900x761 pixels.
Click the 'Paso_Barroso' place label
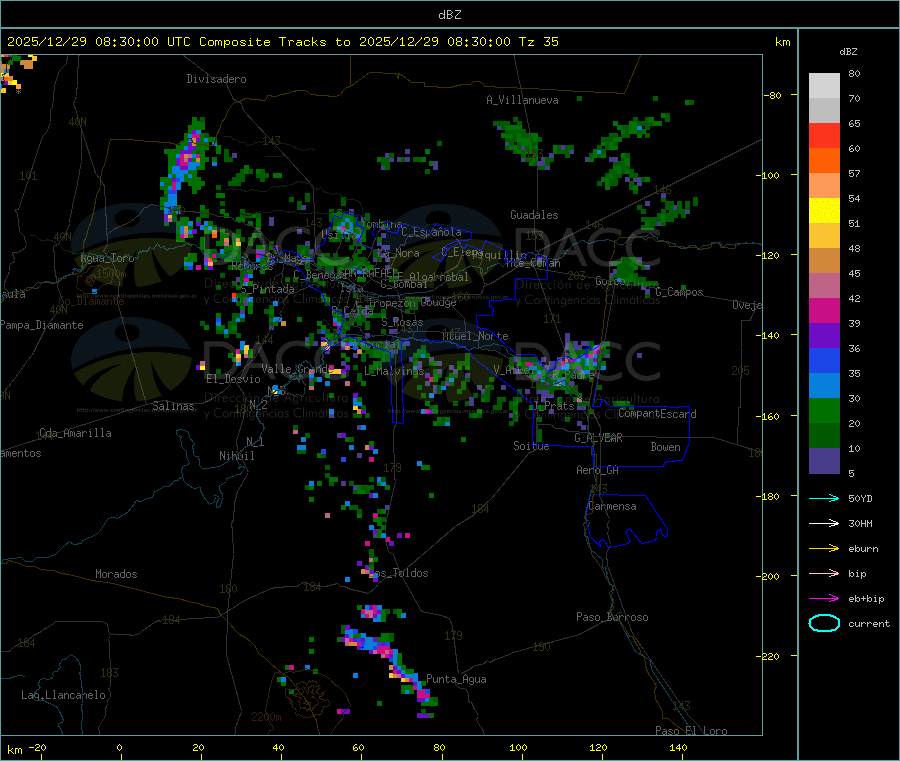(612, 617)
